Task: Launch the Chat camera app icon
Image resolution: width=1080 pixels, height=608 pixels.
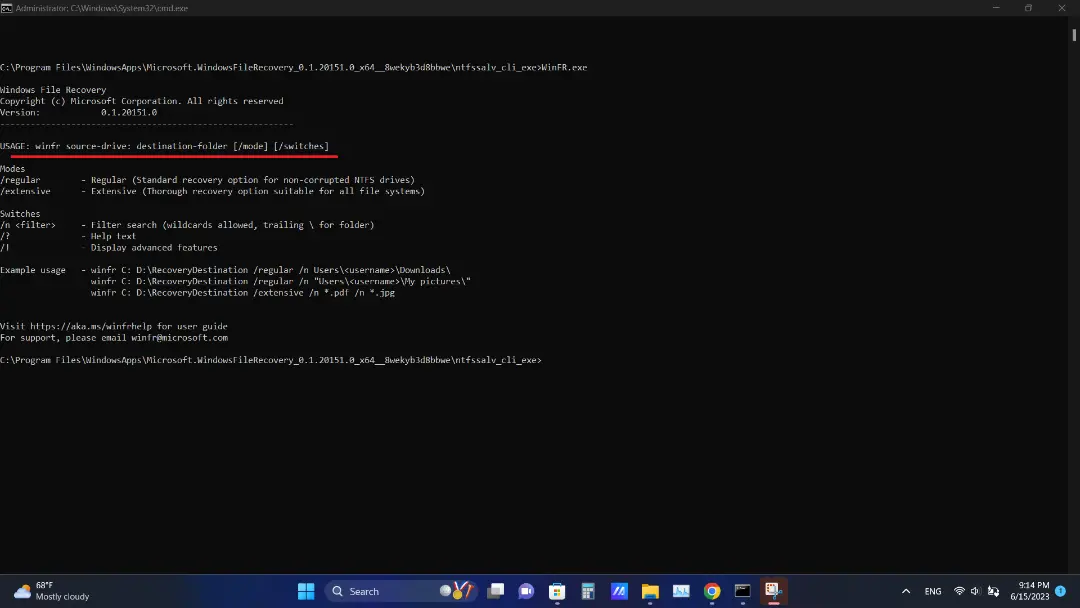Action: click(x=526, y=591)
